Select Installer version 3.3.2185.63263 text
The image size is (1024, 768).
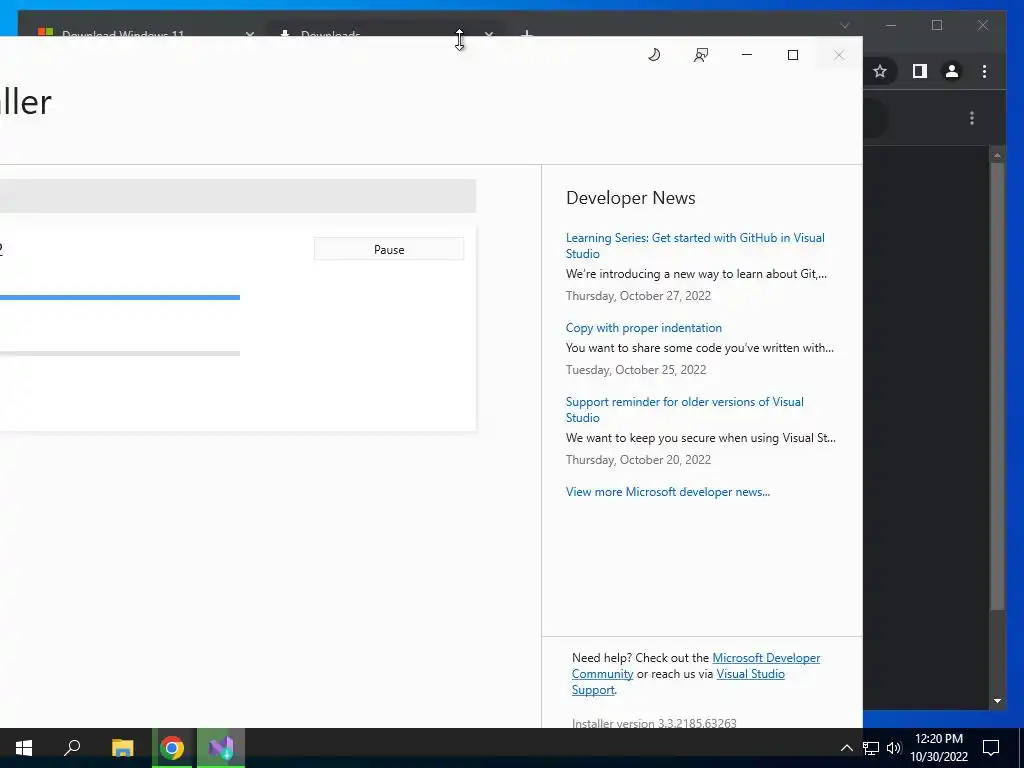coord(654,723)
